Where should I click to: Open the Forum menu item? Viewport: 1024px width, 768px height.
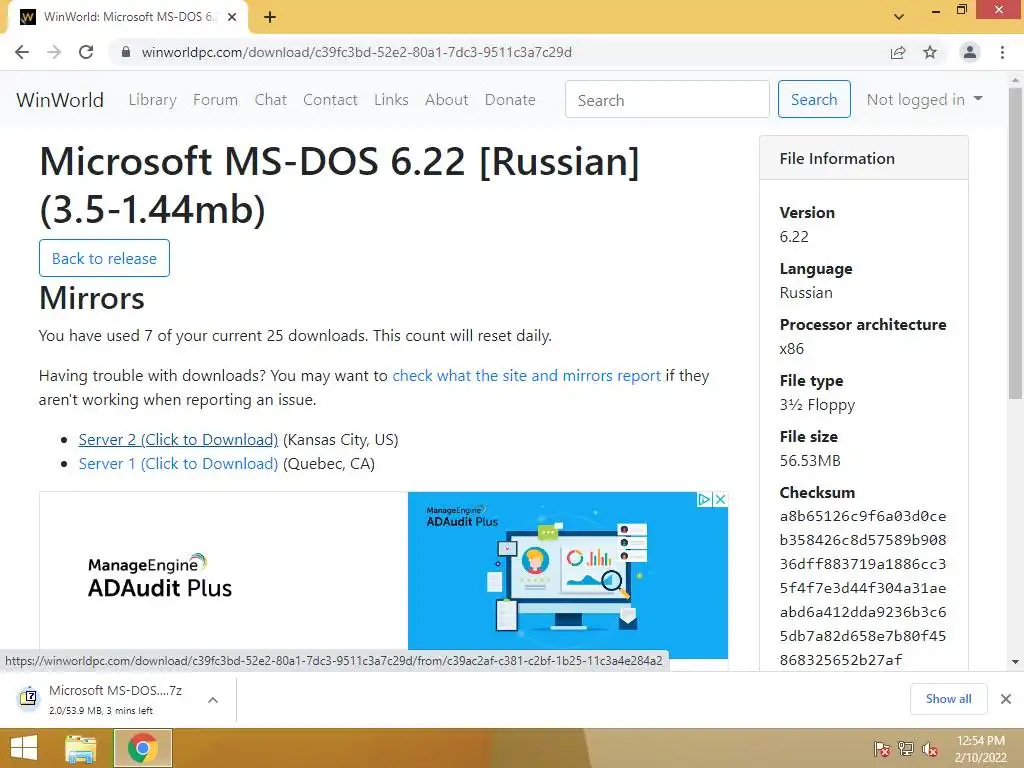(x=216, y=100)
